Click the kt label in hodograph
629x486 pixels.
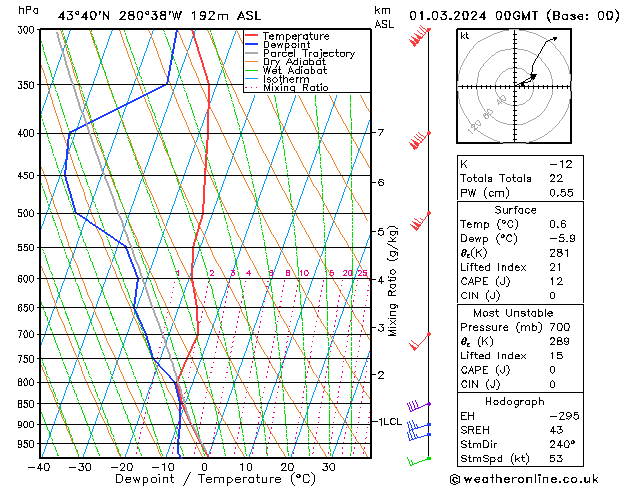tap(465, 36)
